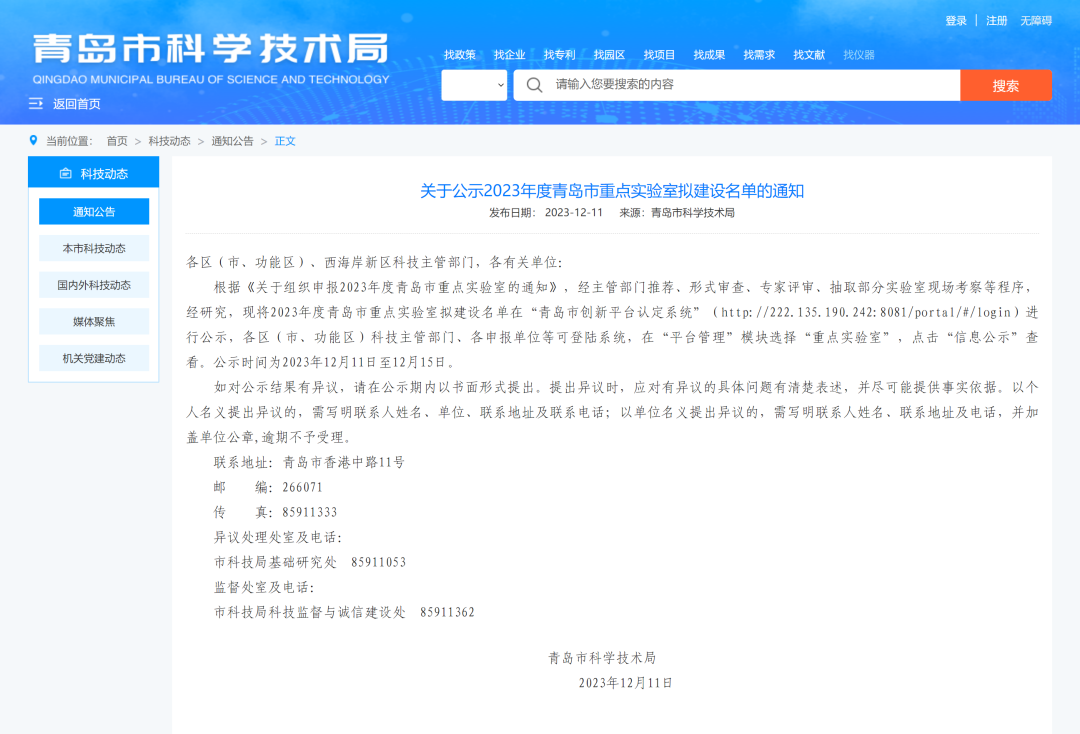Select 媒体聚焦 in the sidebar
The image size is (1080, 734).
click(94, 321)
